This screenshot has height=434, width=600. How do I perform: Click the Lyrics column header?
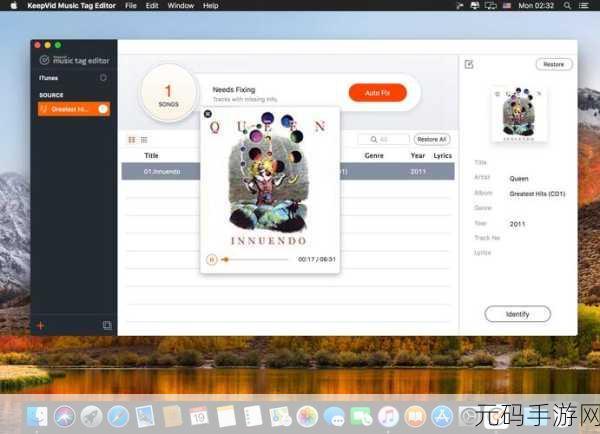pyautogui.click(x=442, y=156)
